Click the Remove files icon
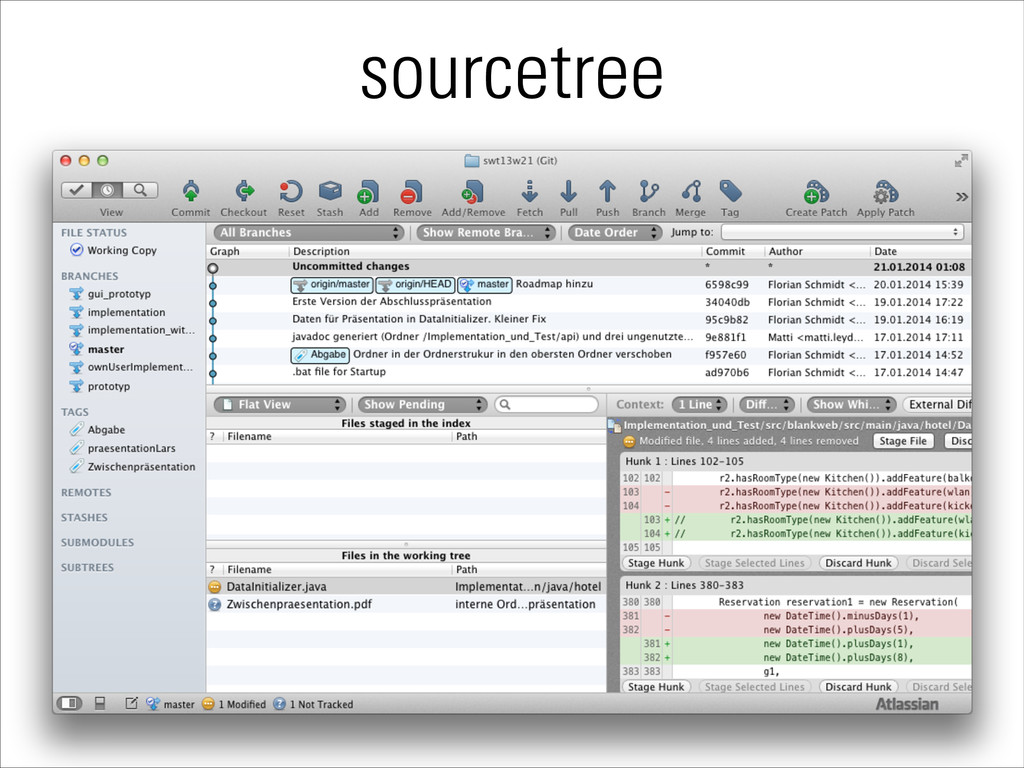The width and height of the screenshot is (1024, 768). coord(412,192)
